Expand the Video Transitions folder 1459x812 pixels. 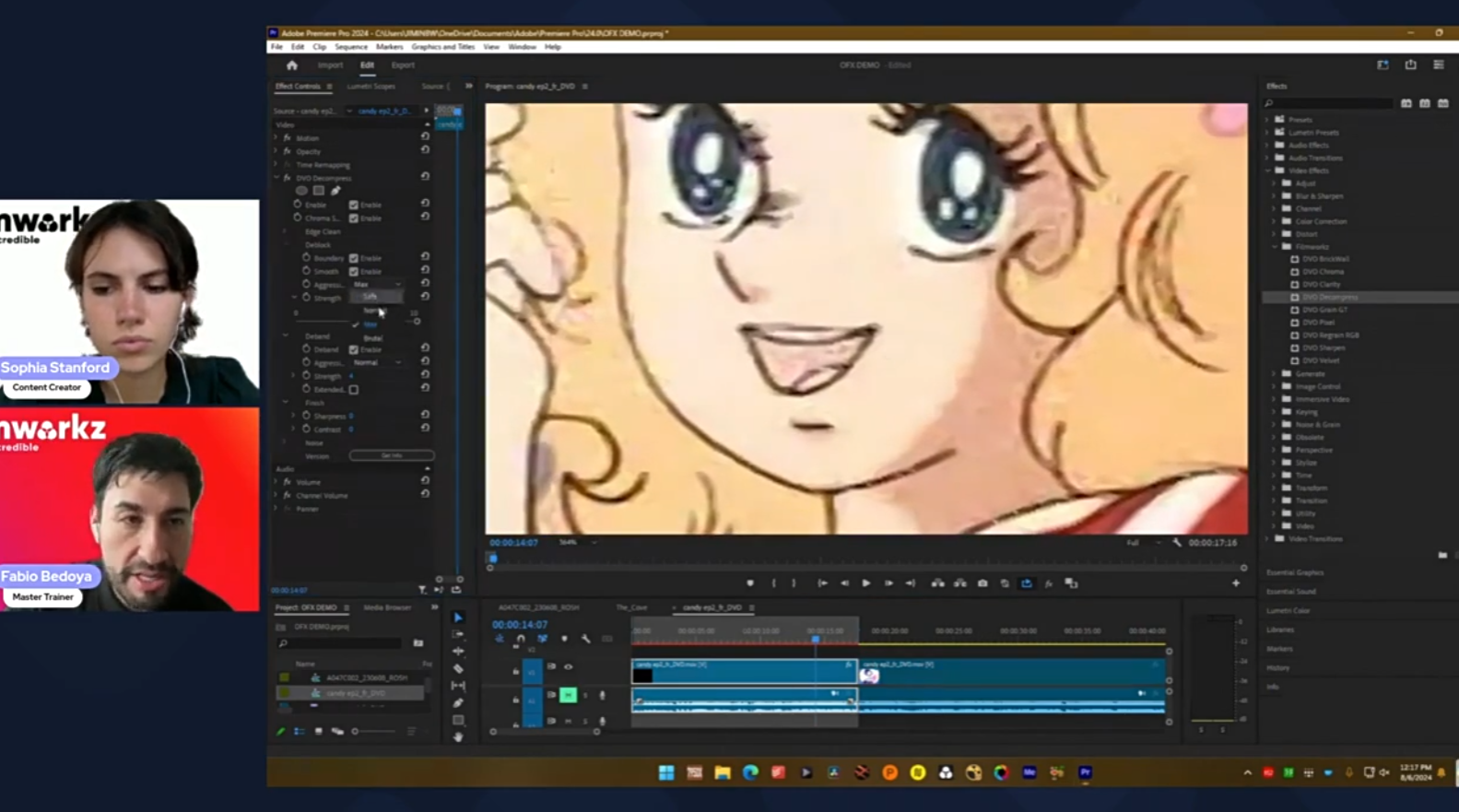click(x=1268, y=539)
